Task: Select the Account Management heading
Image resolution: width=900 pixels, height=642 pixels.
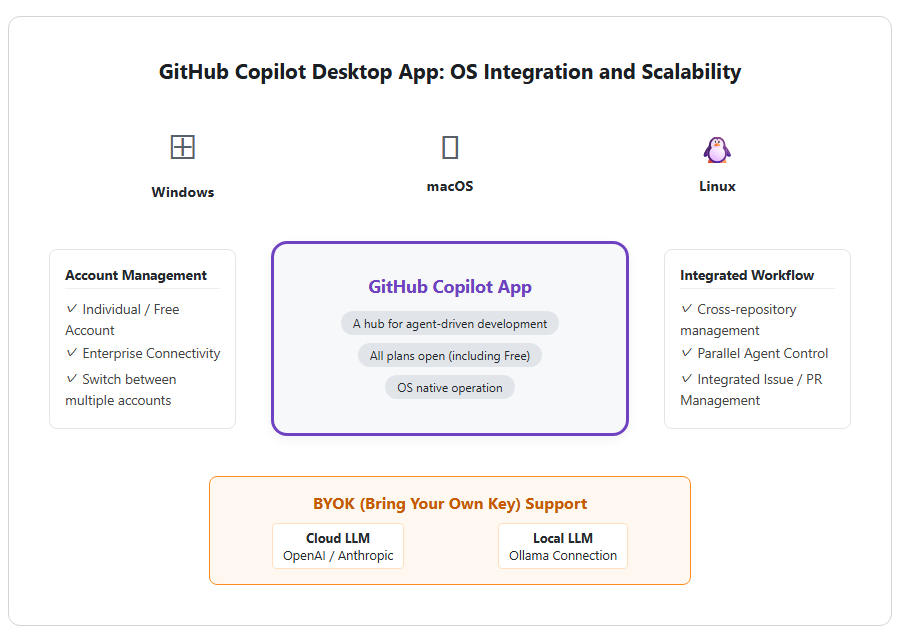Action: 136,275
